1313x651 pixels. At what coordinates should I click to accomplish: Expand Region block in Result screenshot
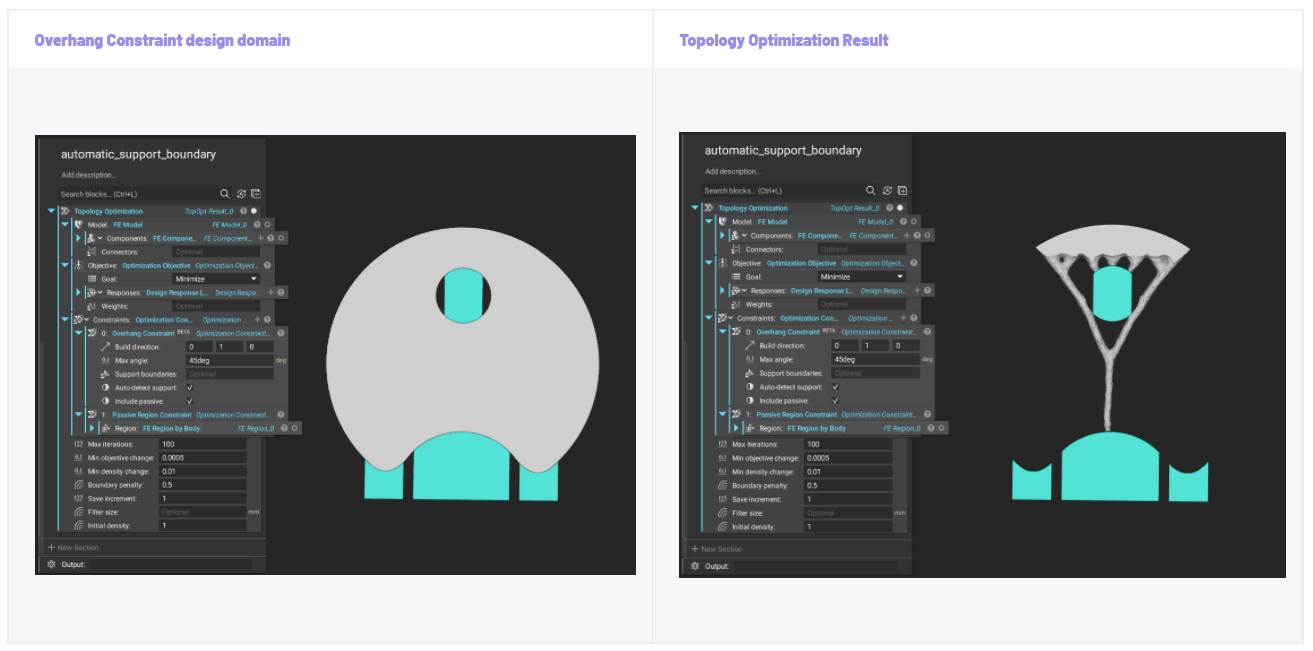point(735,428)
